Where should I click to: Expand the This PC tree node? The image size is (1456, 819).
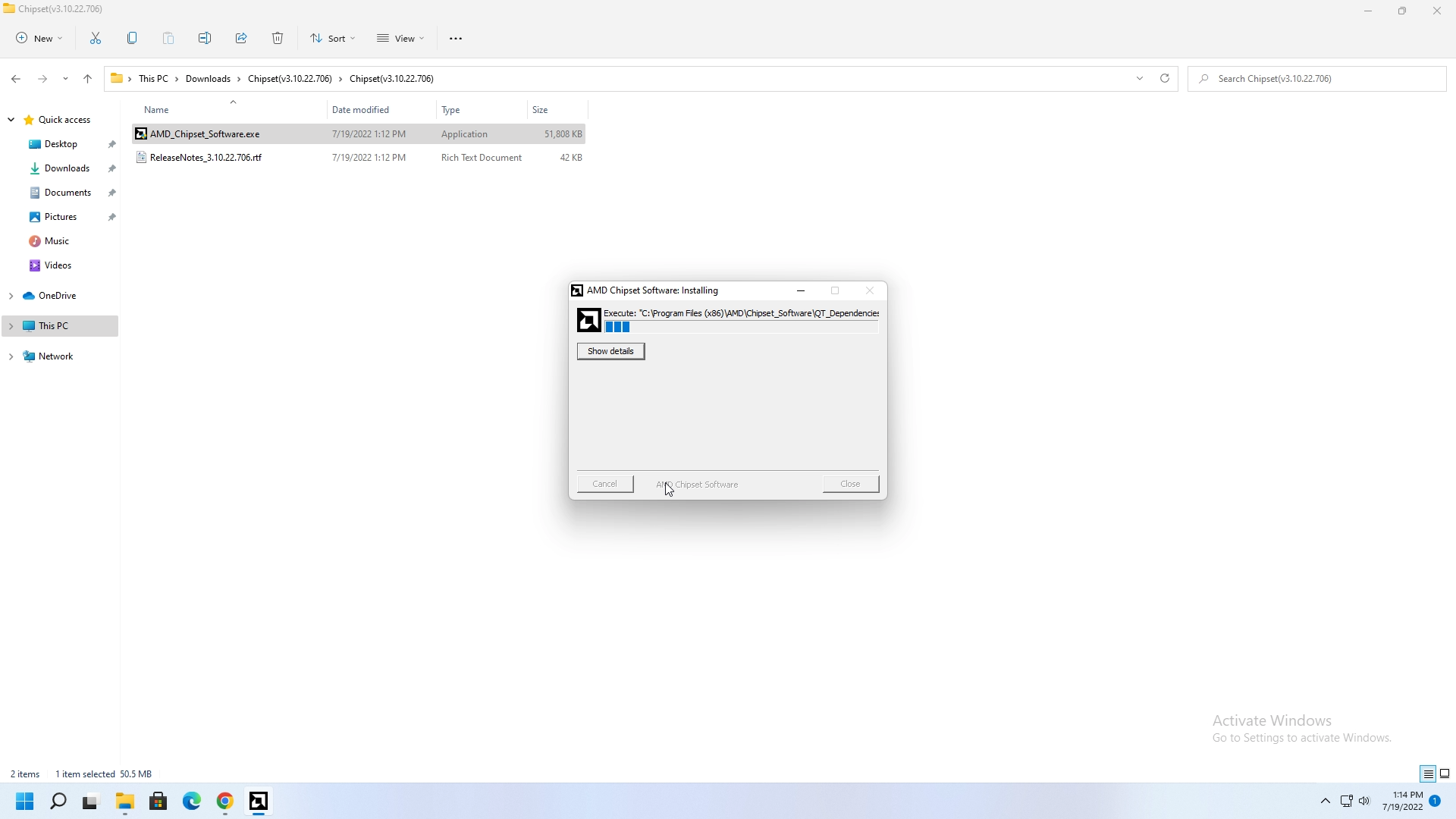11,326
